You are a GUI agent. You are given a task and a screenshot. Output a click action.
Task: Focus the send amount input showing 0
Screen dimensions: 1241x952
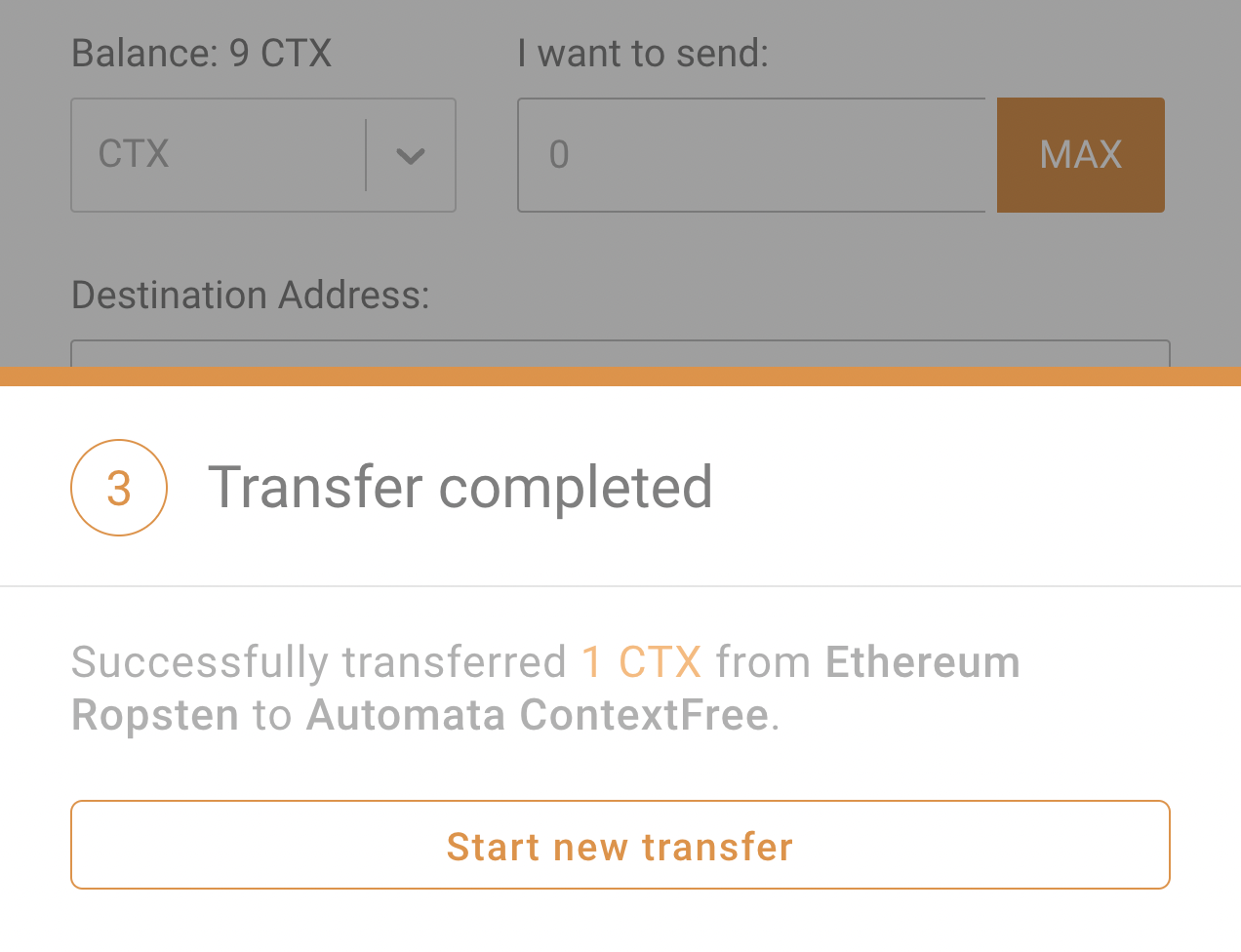click(752, 155)
